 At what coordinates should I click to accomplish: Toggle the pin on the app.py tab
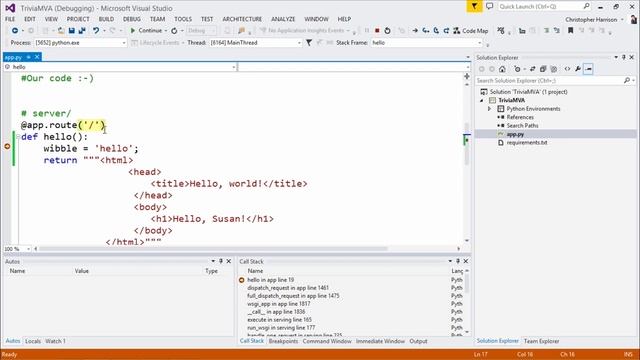(29, 57)
